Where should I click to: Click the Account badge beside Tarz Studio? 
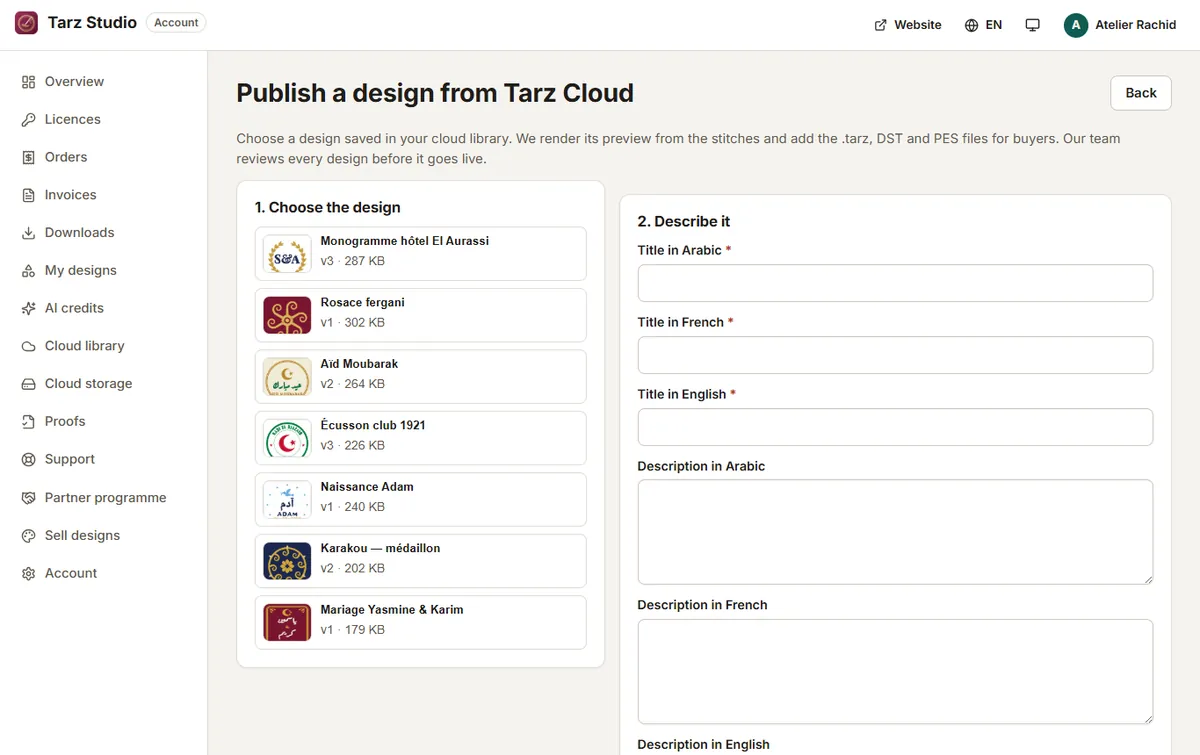point(176,23)
